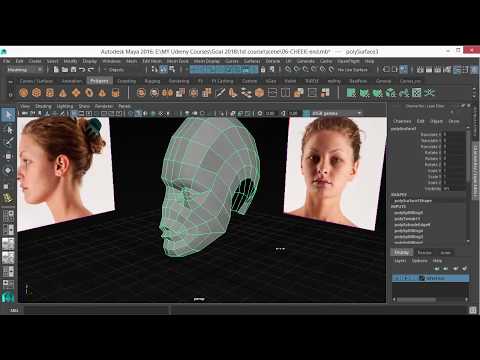This screenshot has height=360, width=480.
Task: Activate the Rotate tool in toolbox
Action: [8, 170]
